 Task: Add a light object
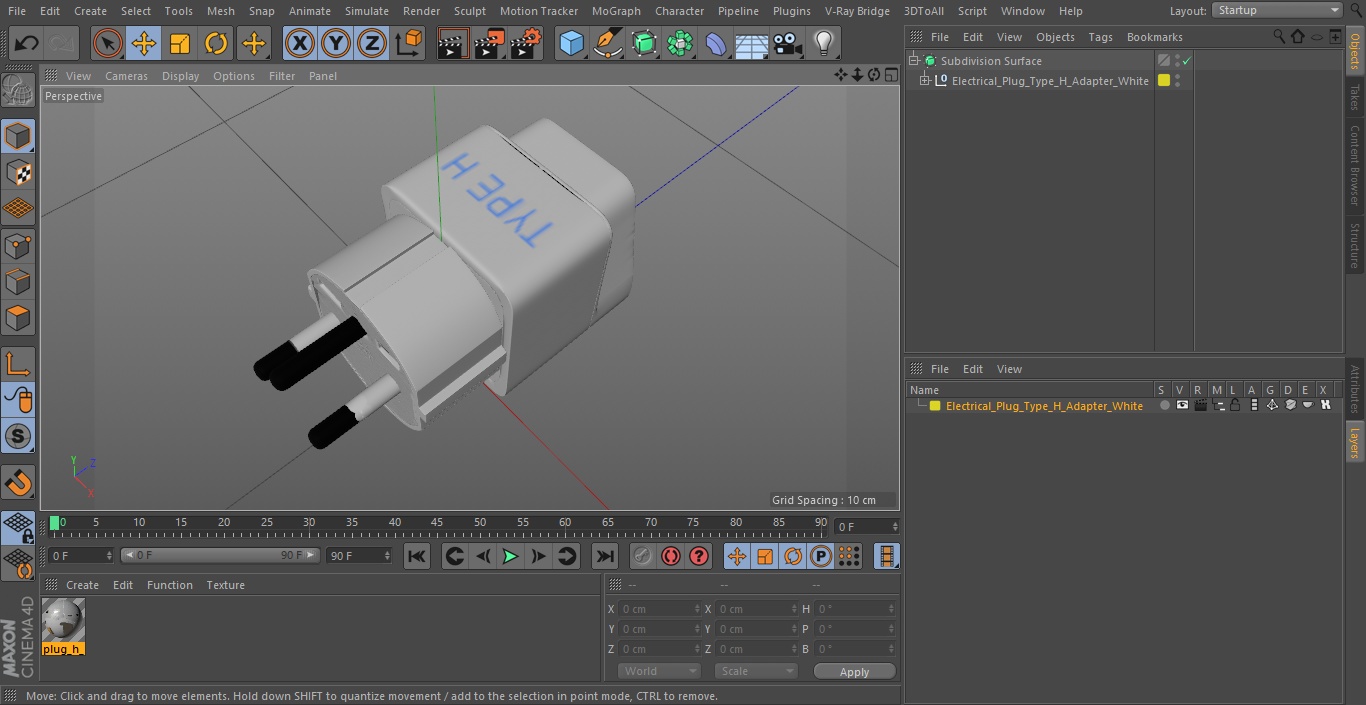pyautogui.click(x=824, y=44)
